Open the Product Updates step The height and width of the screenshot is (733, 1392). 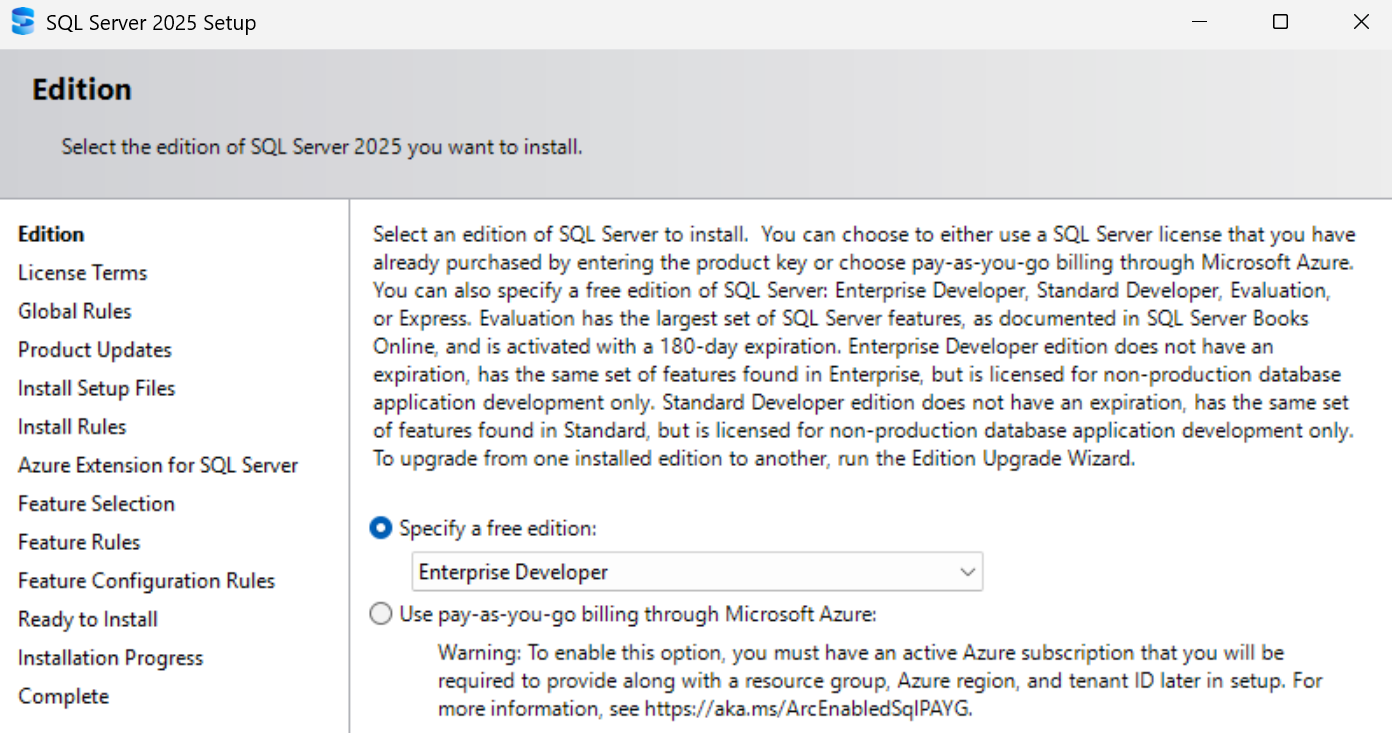pyautogui.click(x=94, y=350)
